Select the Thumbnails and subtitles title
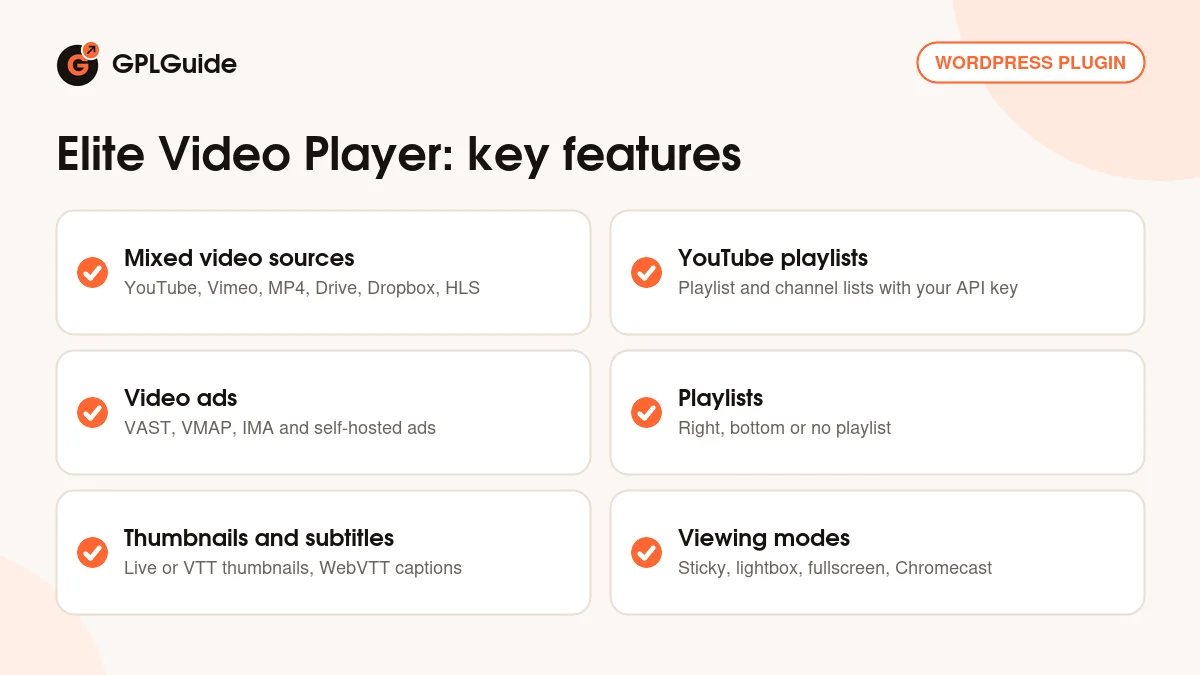The width and height of the screenshot is (1200, 675). tap(259, 538)
